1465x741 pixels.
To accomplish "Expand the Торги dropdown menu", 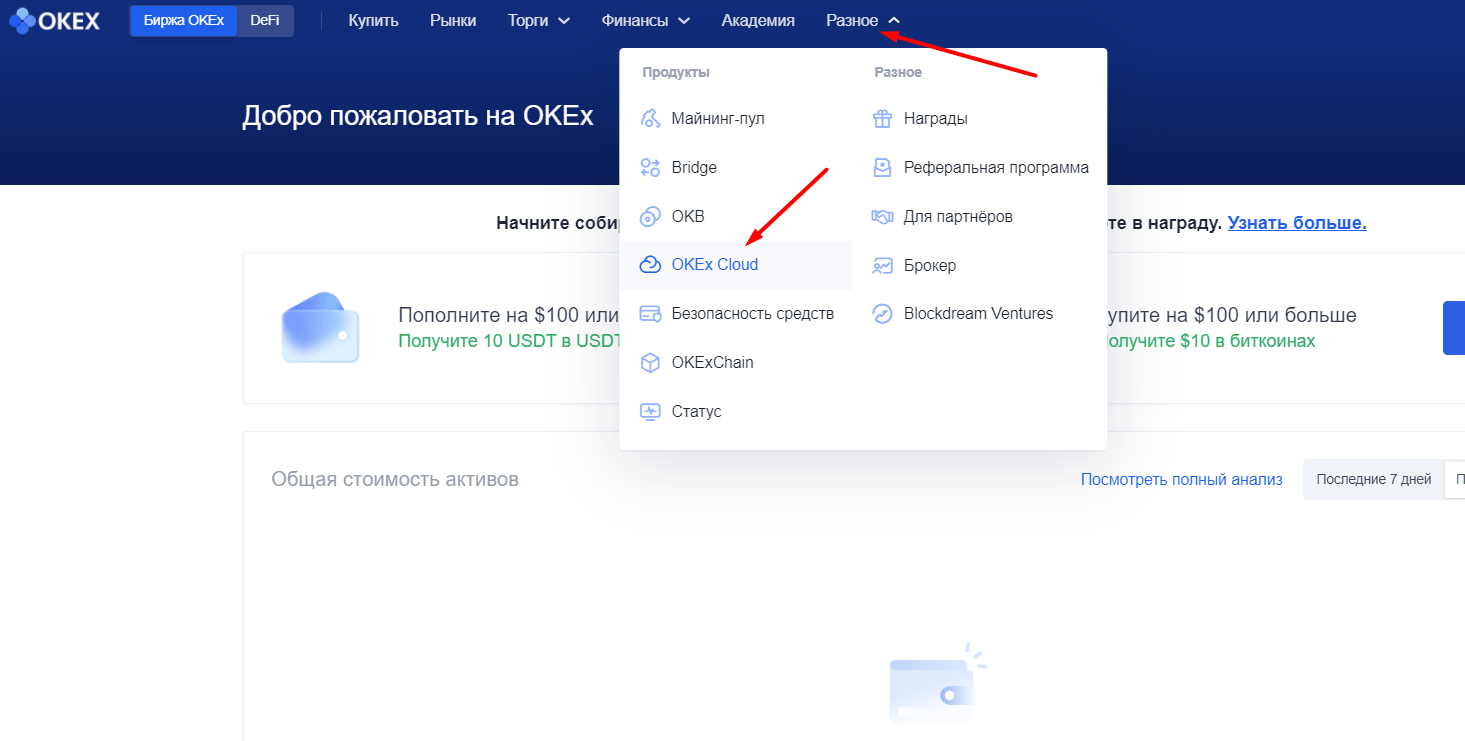I will [x=539, y=20].
